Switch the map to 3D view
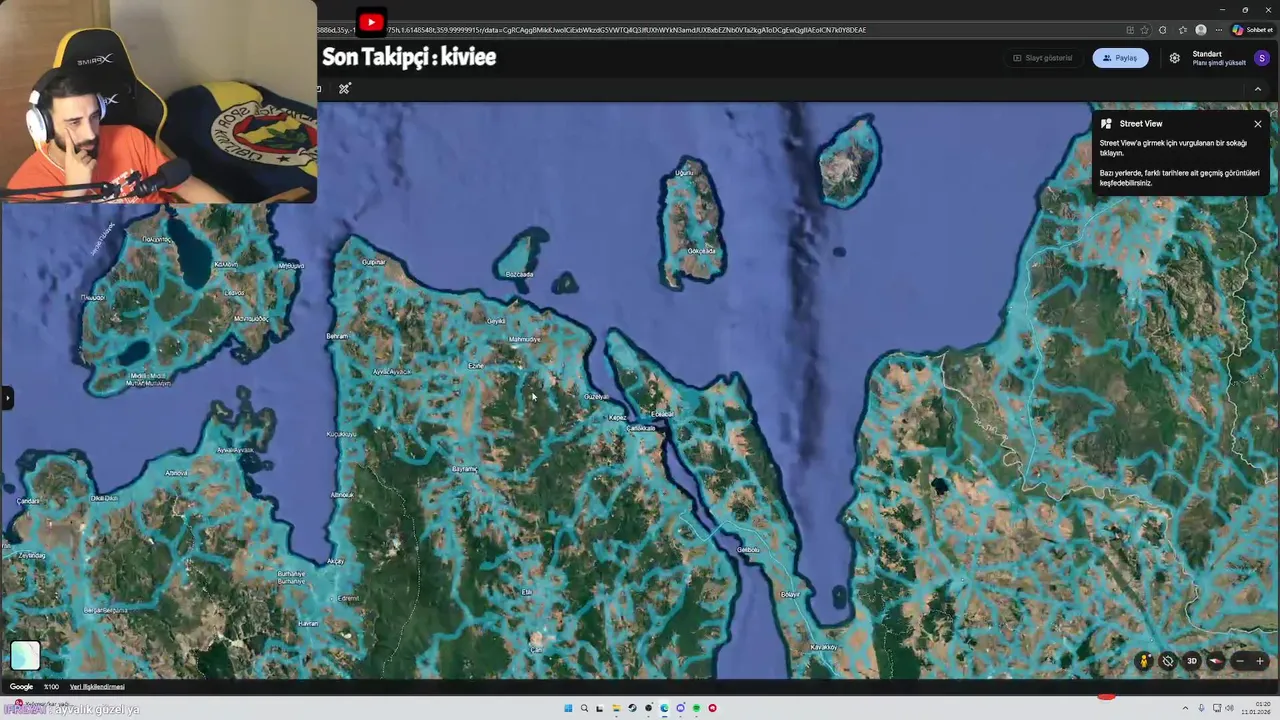The width and height of the screenshot is (1280, 720). (x=1191, y=661)
